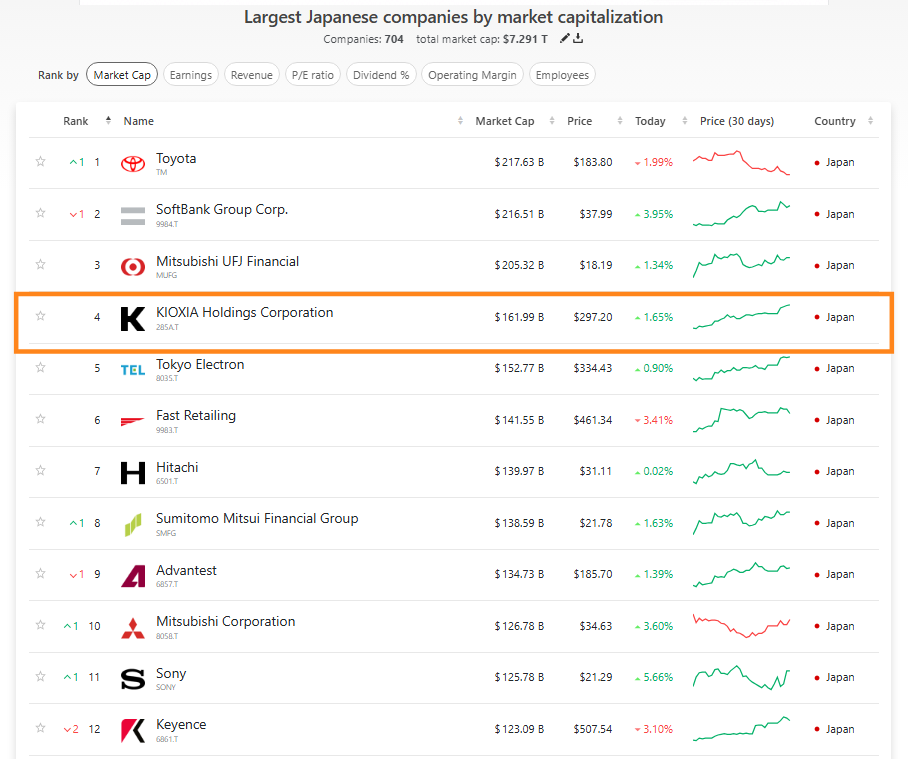Click the download icon beside total market cap
The height and width of the screenshot is (759, 908).
click(x=578, y=38)
